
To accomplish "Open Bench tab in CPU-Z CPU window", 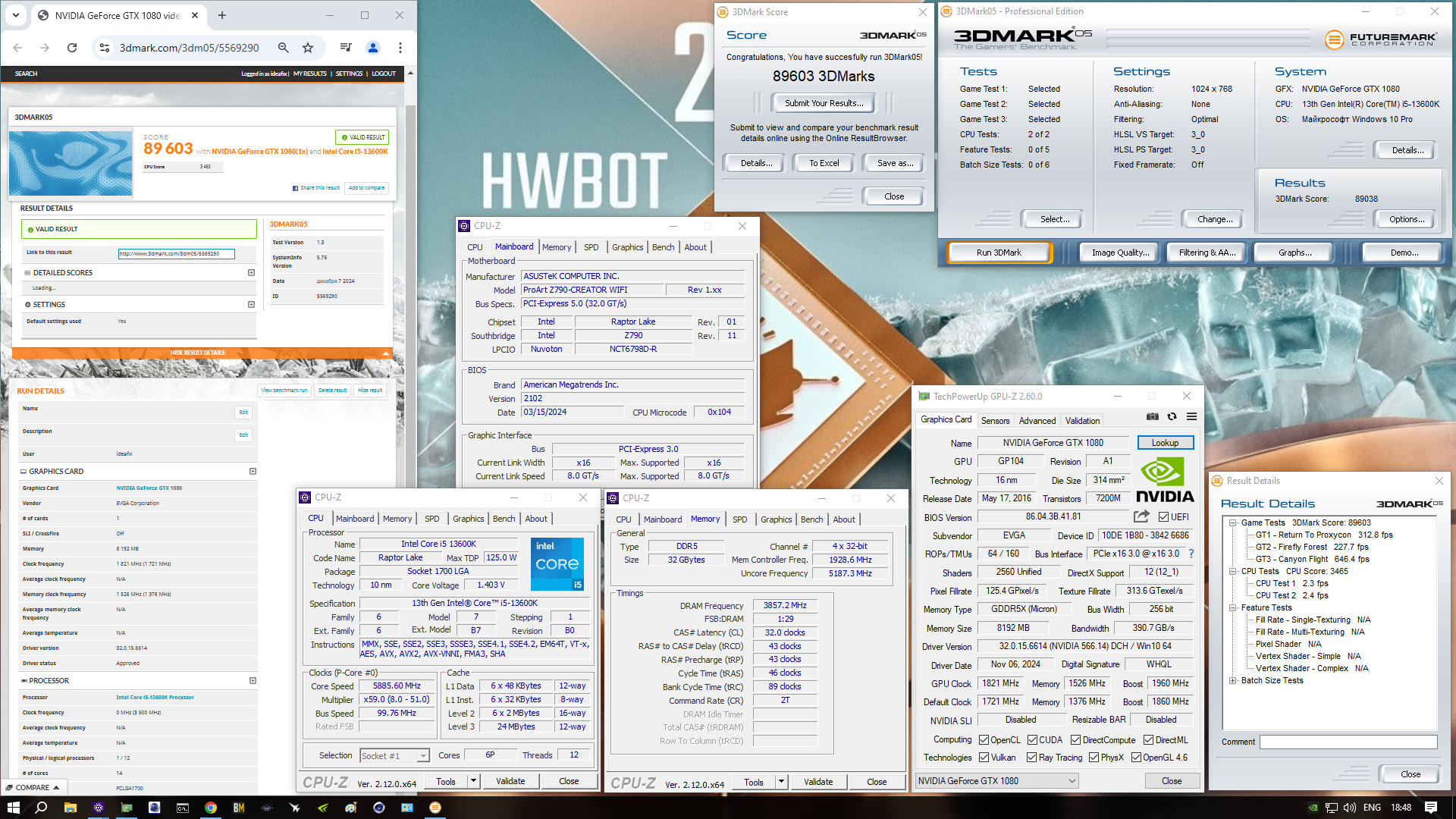I will (x=504, y=519).
